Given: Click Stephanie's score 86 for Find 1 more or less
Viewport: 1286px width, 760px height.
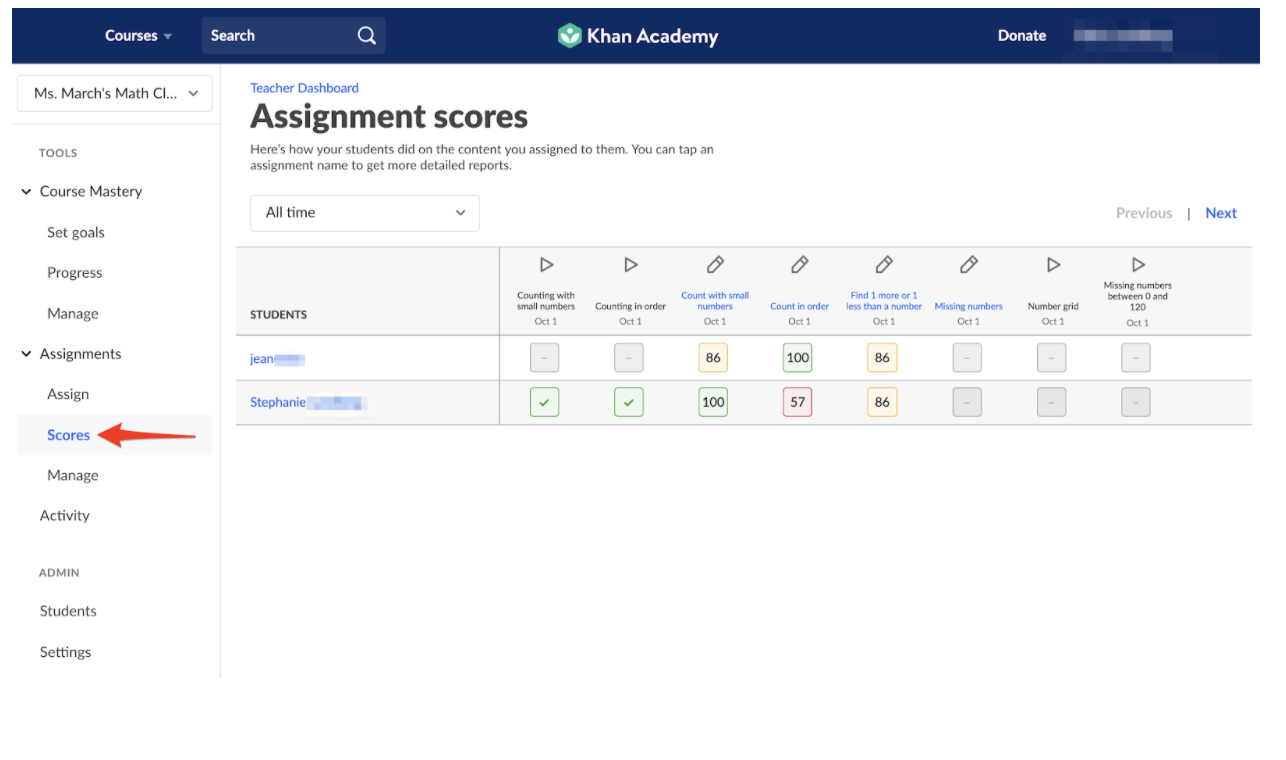Looking at the screenshot, I should pos(882,402).
